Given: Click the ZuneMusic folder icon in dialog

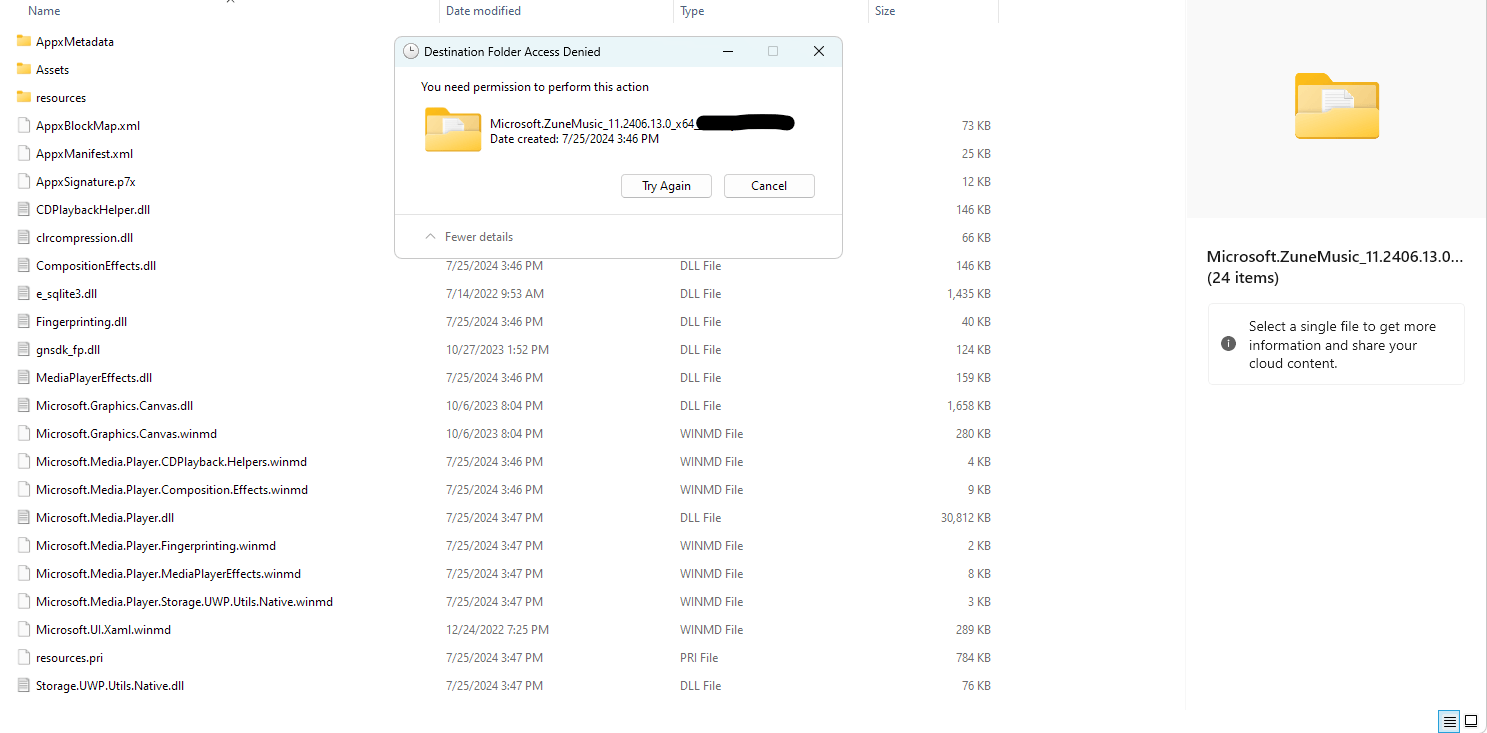Looking at the screenshot, I should click(453, 129).
